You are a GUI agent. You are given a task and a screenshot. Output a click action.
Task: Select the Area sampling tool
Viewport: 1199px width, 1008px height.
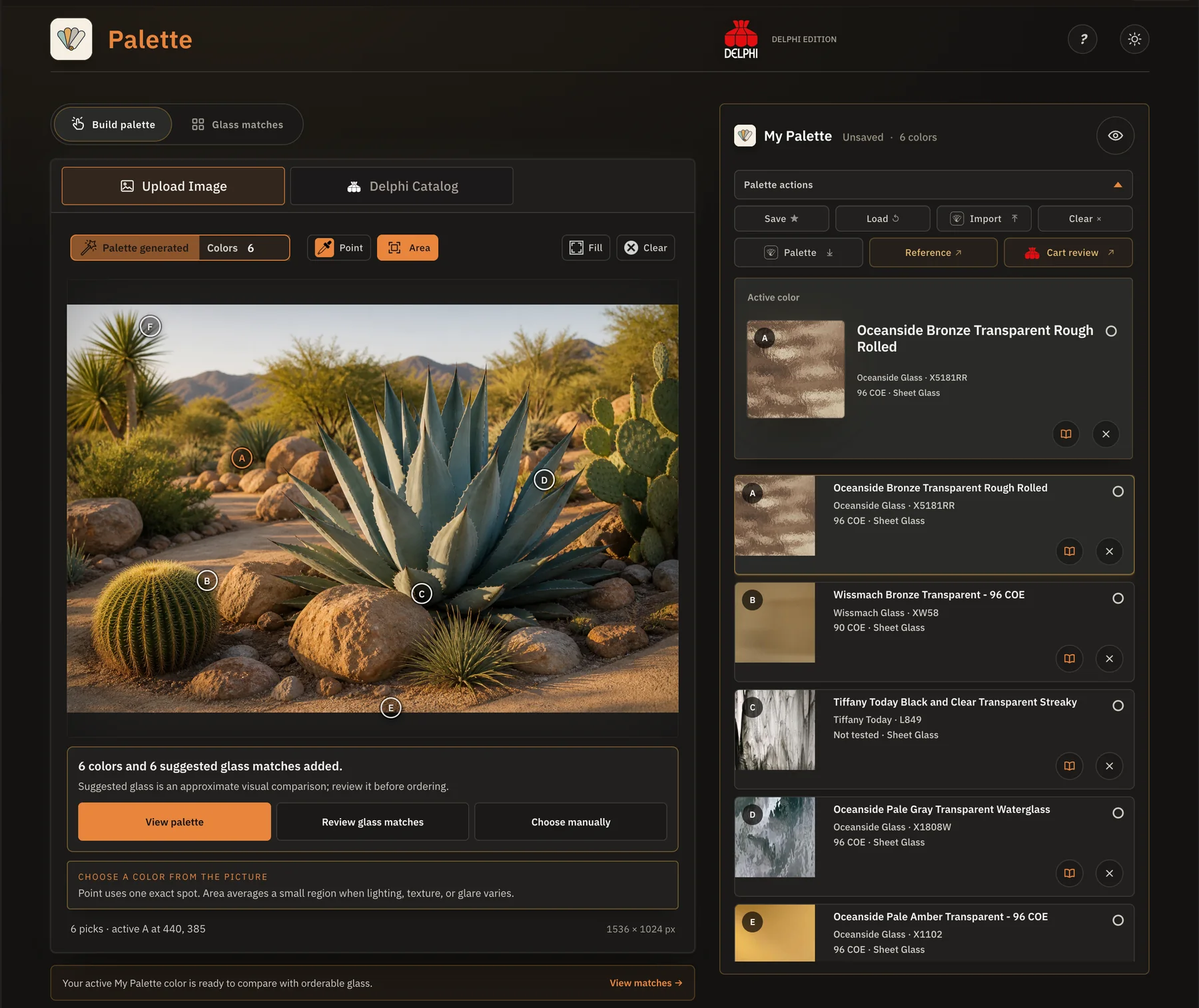point(408,248)
